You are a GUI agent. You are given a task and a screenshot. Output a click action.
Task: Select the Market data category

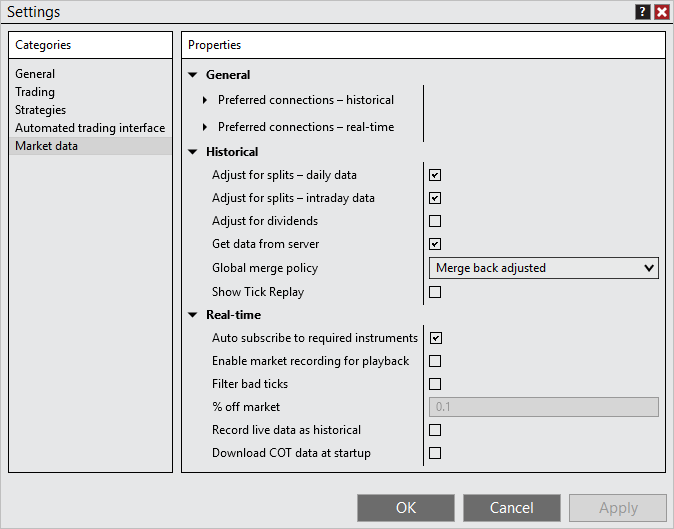click(x=90, y=146)
